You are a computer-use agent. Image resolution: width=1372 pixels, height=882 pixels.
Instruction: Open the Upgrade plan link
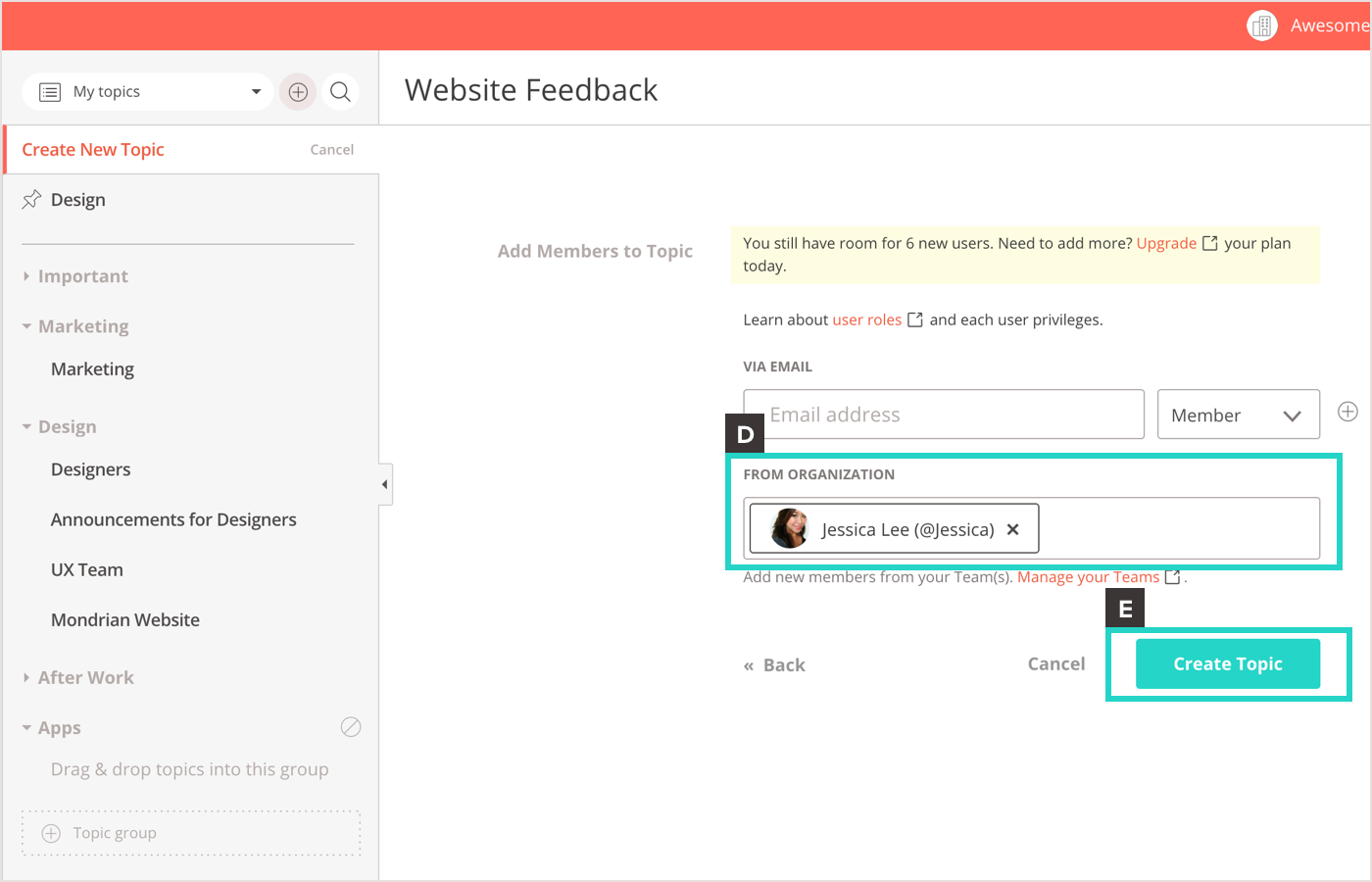(x=1166, y=243)
